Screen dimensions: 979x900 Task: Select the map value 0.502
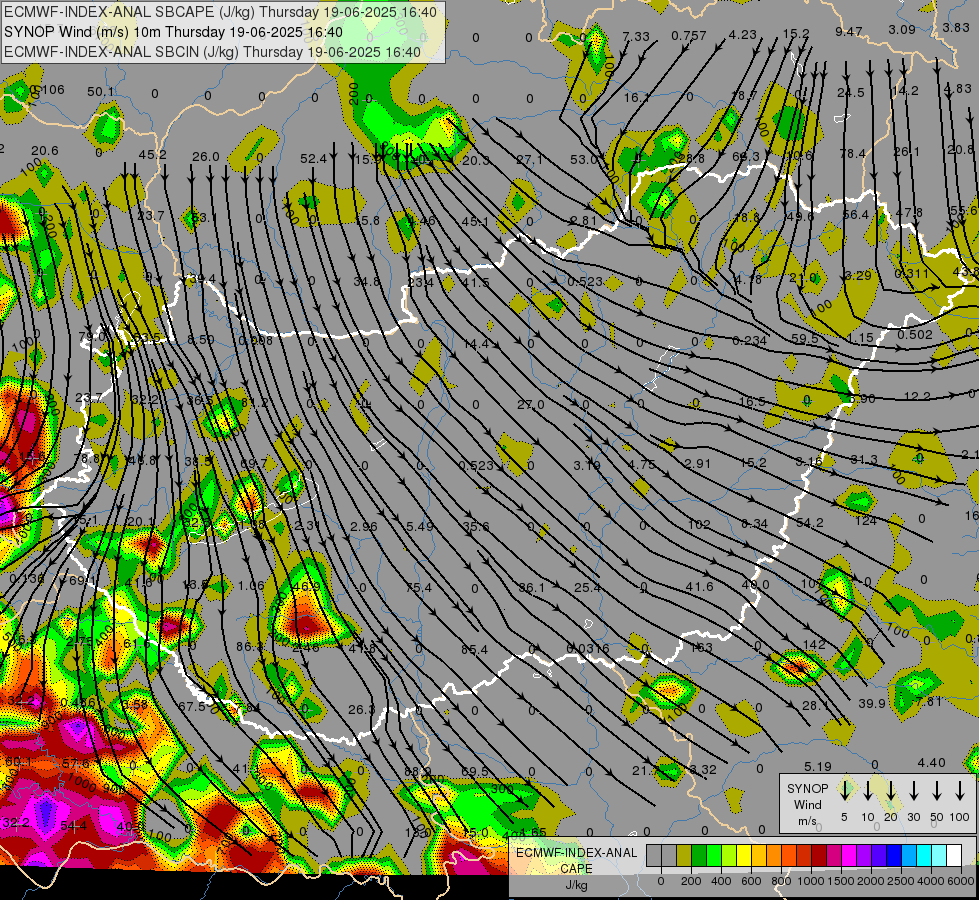click(x=915, y=335)
